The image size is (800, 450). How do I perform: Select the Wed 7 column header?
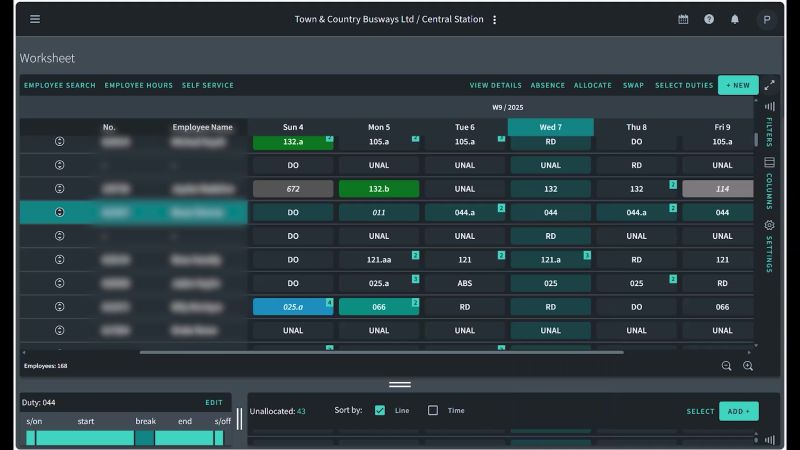coord(550,127)
